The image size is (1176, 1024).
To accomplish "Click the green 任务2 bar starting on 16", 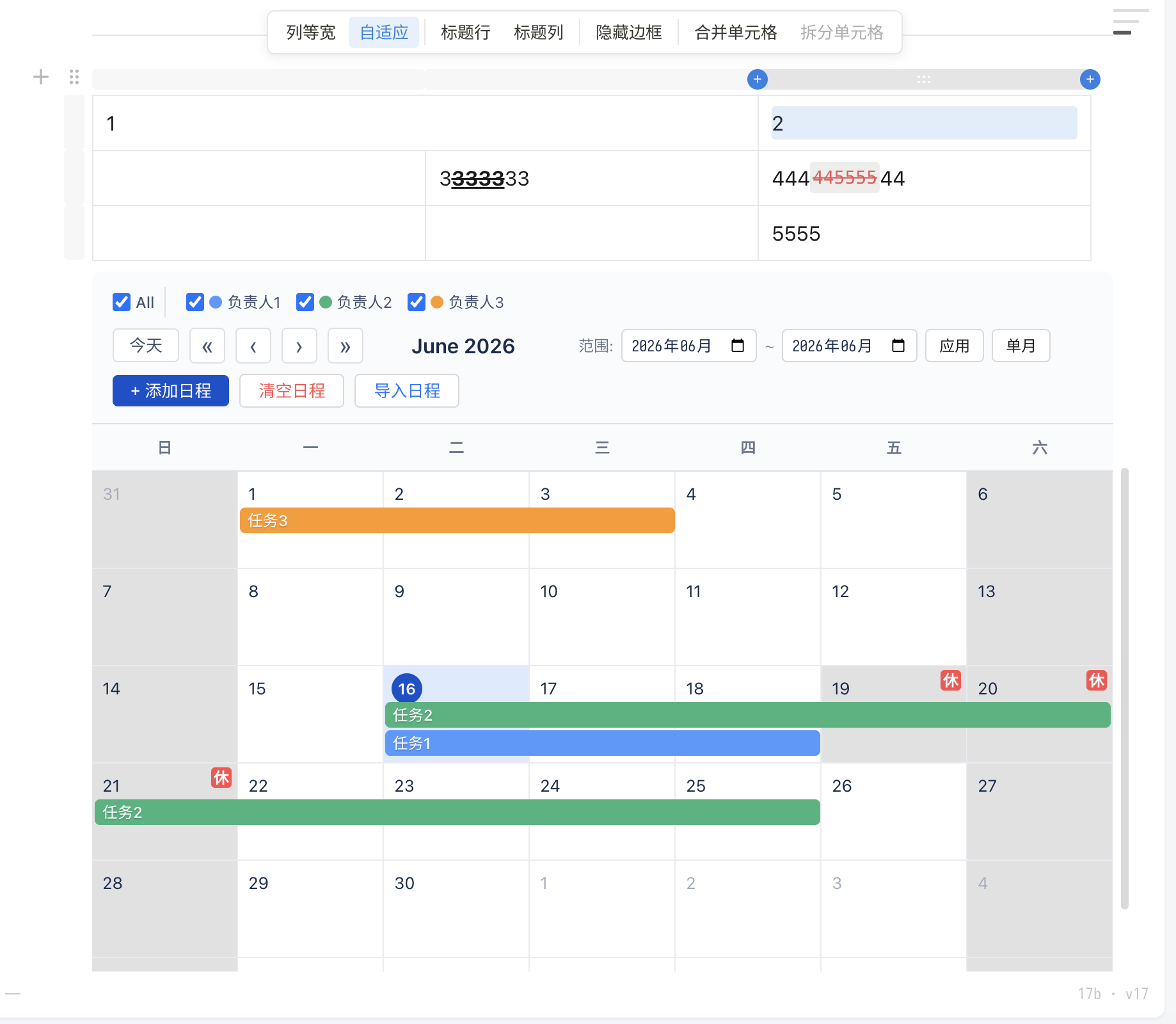I will (748, 715).
